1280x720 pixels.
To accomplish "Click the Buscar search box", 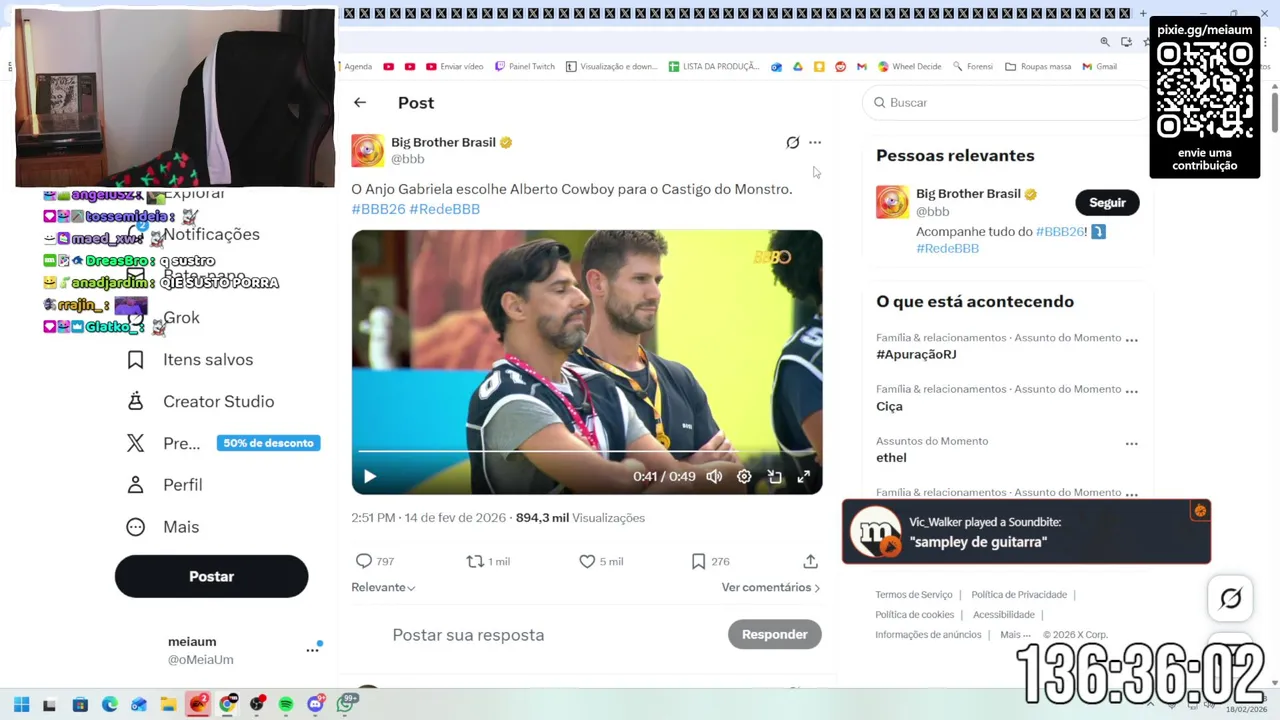I will coord(1005,102).
